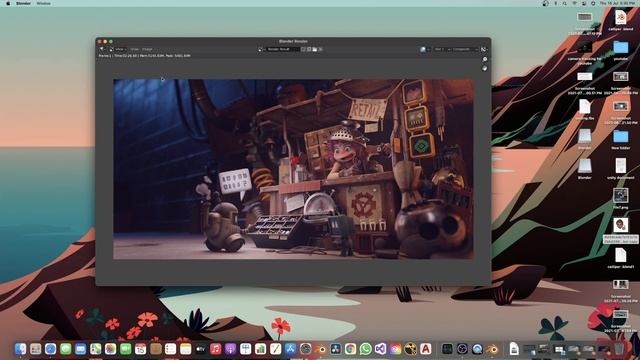
Task: Open Messages from the Dock
Action: (66, 349)
